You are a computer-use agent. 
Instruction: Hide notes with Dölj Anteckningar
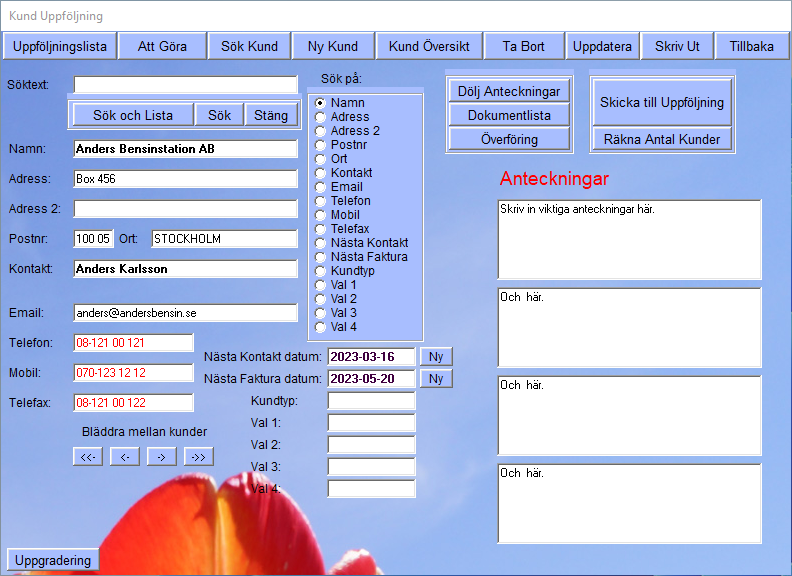tap(509, 90)
